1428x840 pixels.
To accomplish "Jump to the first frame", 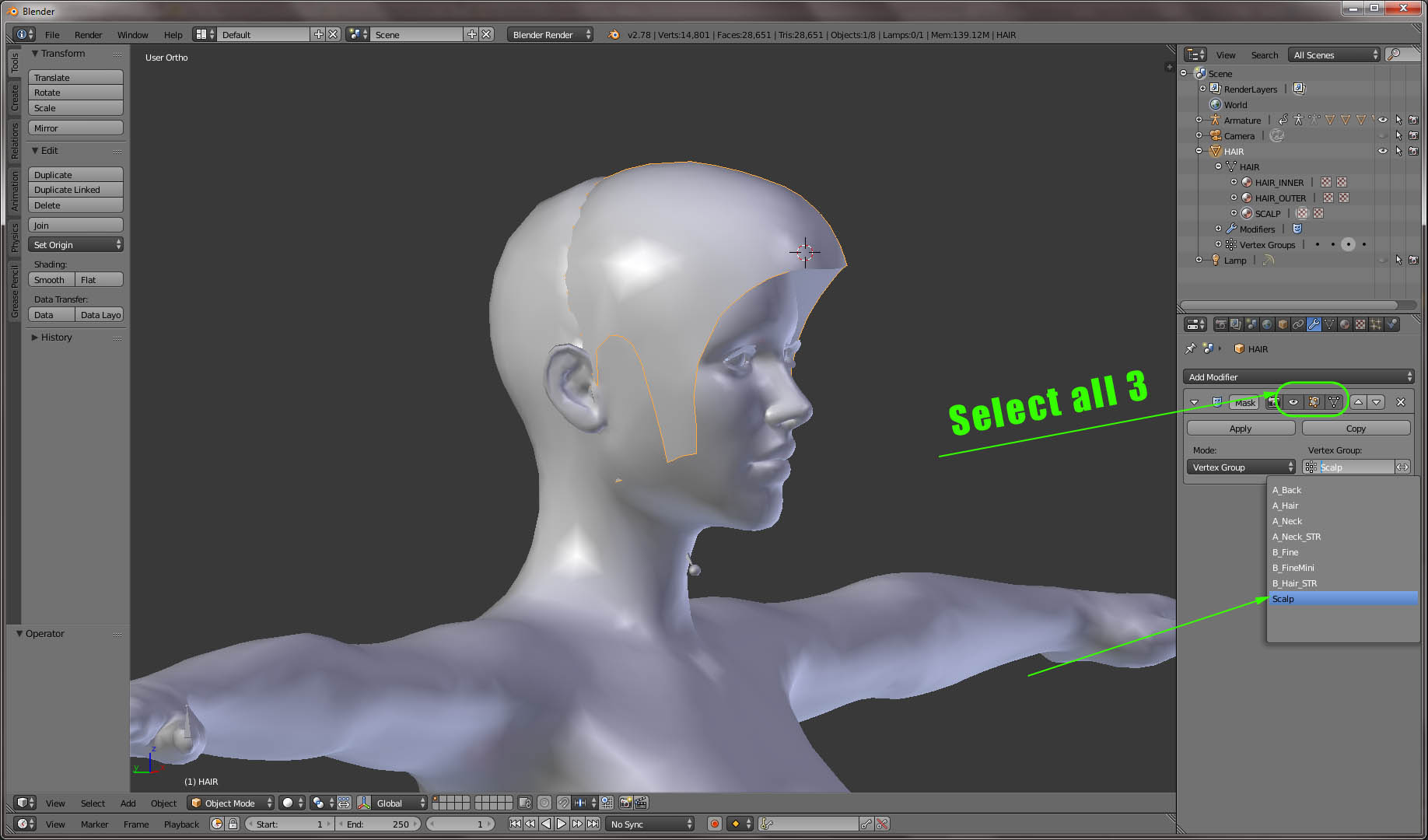I will pos(515,824).
